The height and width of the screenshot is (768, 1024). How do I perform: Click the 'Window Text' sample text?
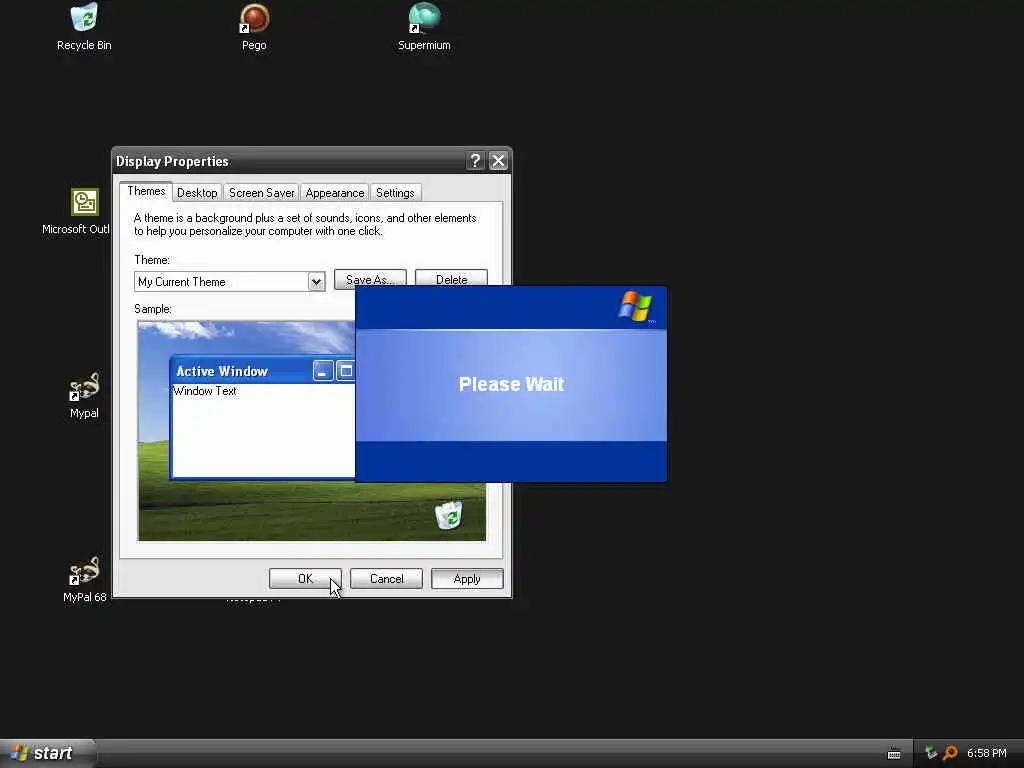click(x=204, y=391)
